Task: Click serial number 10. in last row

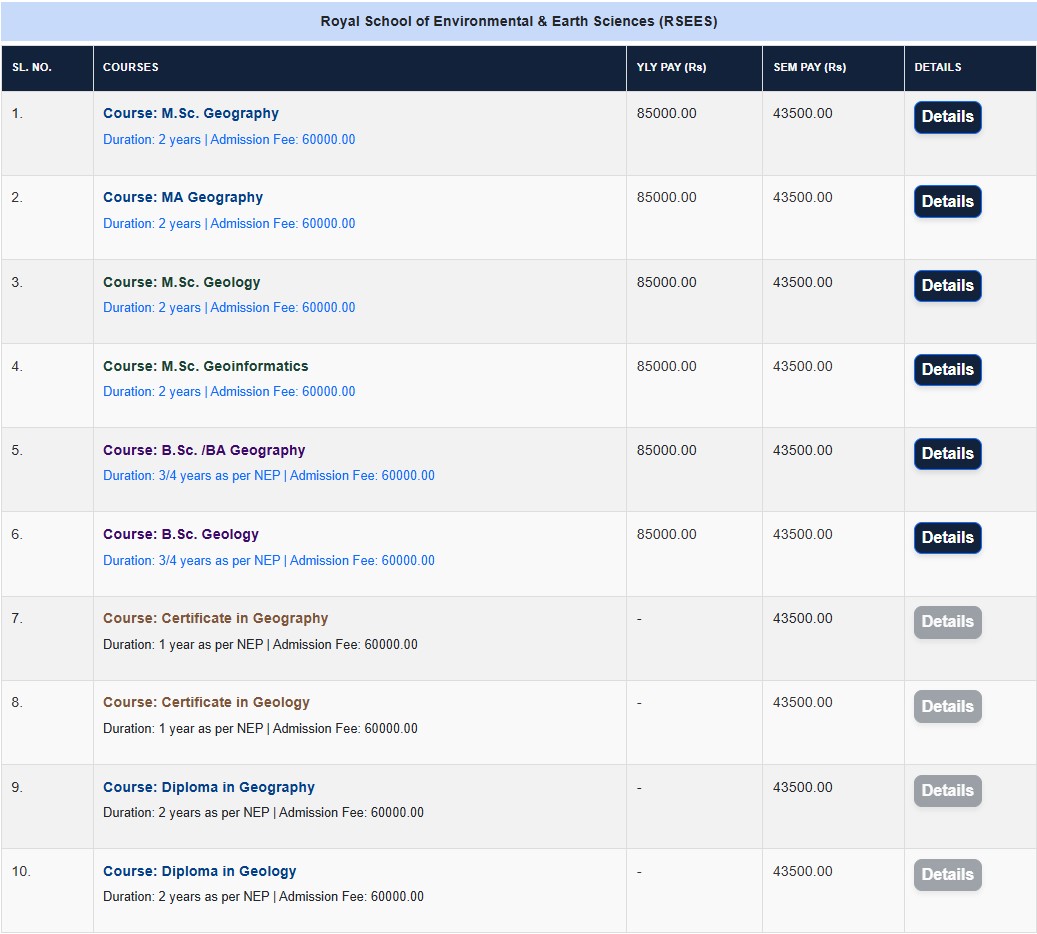Action: point(21,871)
